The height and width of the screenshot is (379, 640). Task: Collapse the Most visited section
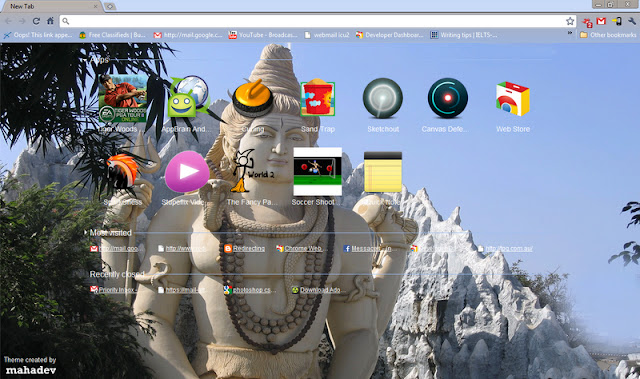108,233
